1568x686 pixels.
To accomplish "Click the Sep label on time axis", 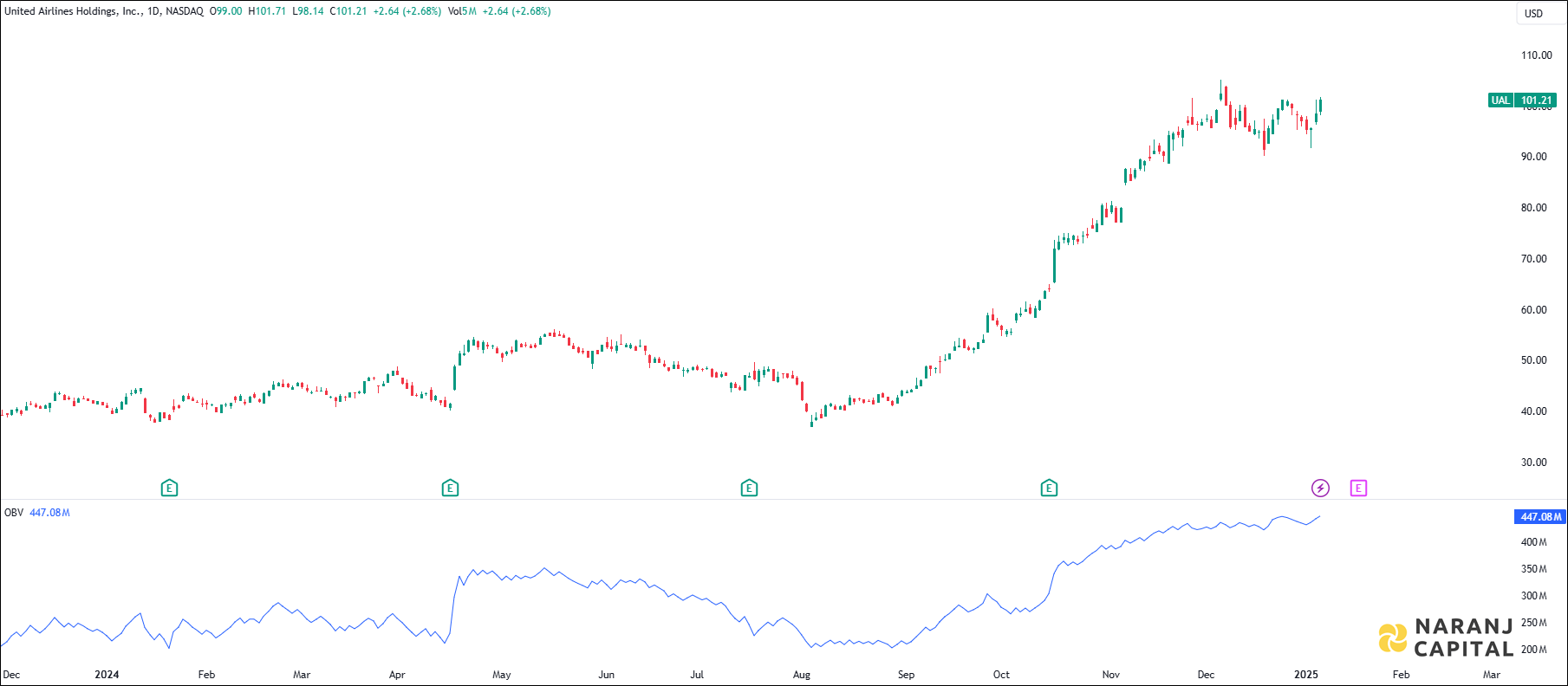I will tap(906, 675).
